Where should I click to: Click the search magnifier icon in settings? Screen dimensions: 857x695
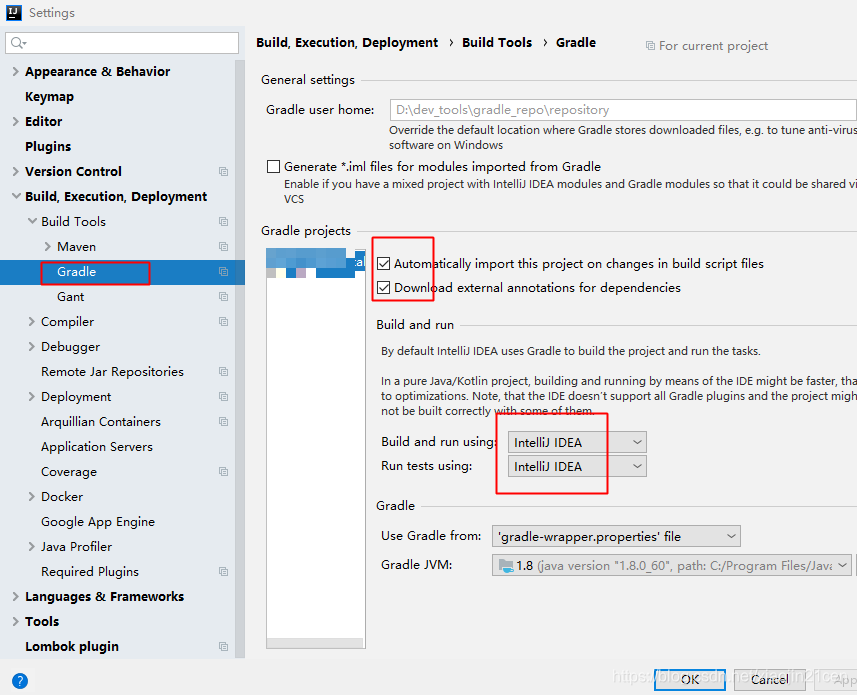[17, 43]
